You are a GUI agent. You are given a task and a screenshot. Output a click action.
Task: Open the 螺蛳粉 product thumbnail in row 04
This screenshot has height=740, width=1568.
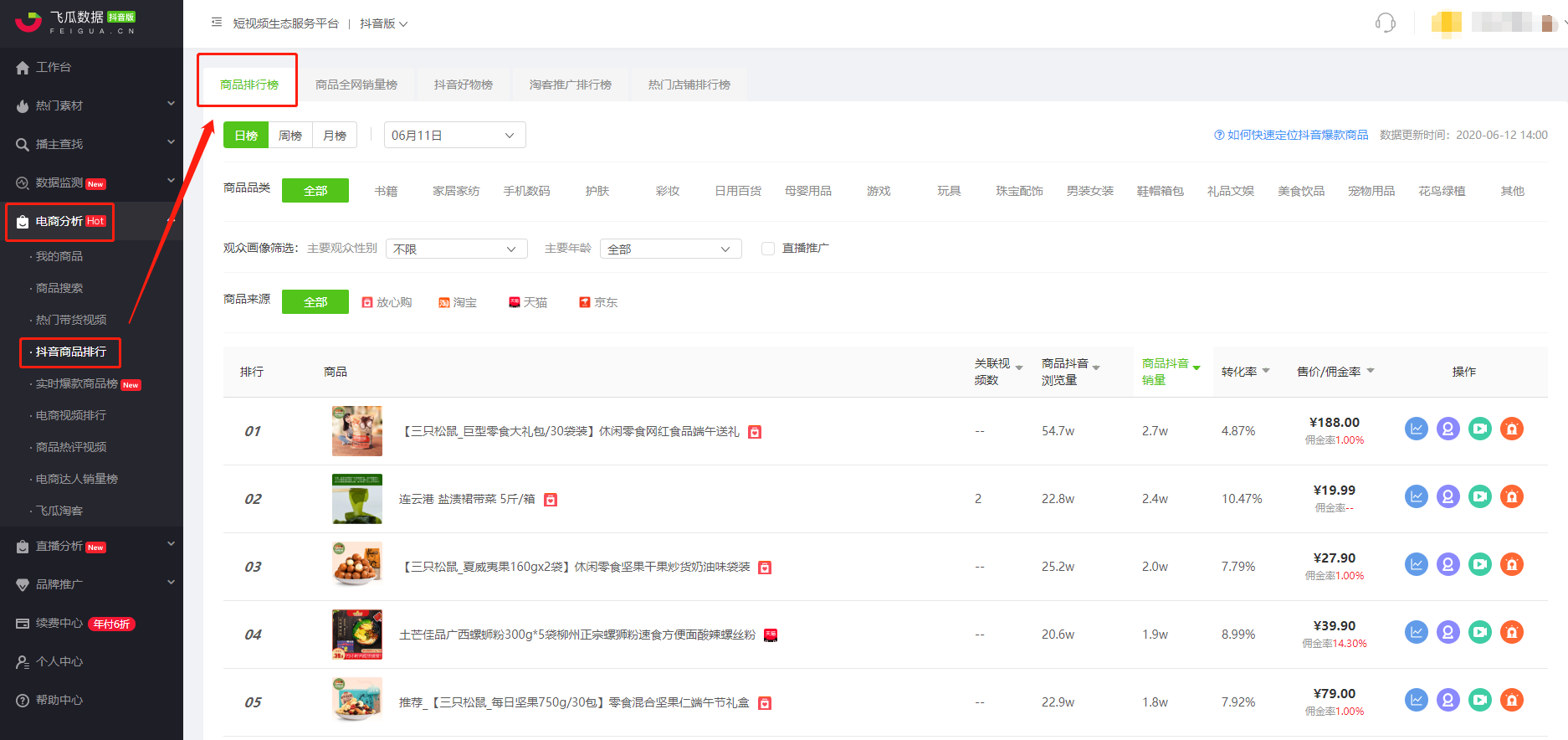point(357,634)
